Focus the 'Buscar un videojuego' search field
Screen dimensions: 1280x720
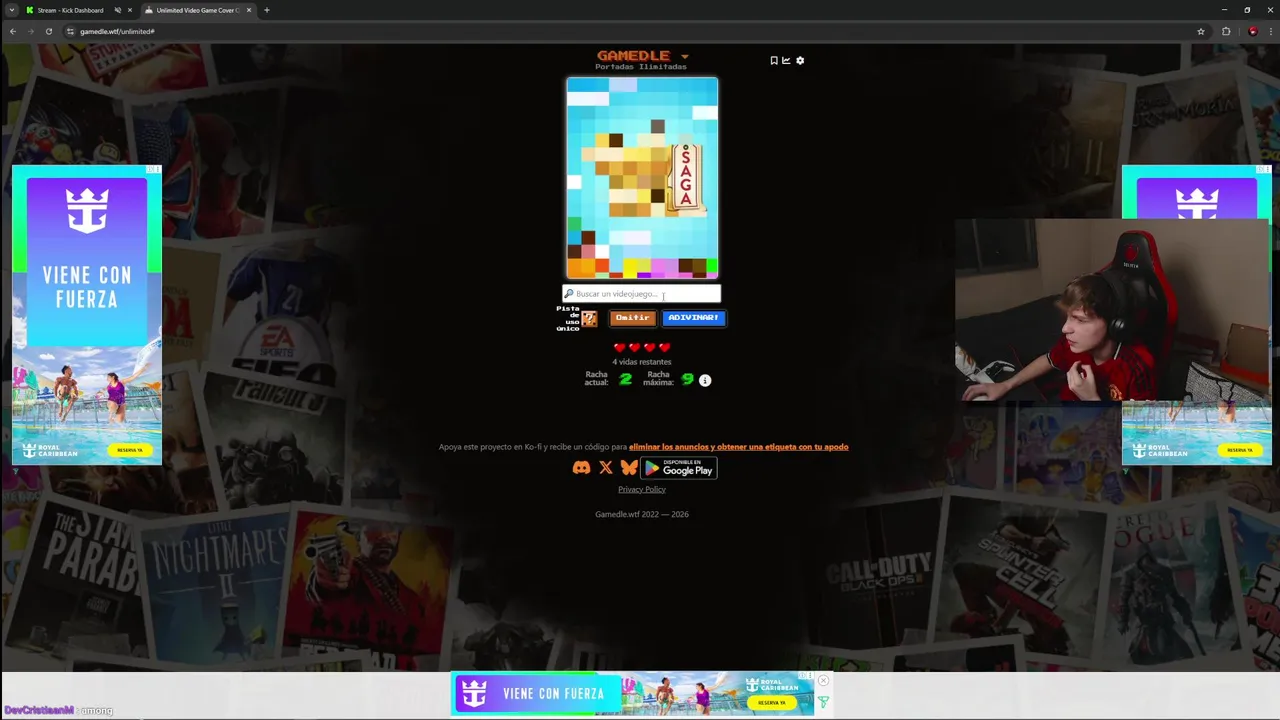pos(641,294)
